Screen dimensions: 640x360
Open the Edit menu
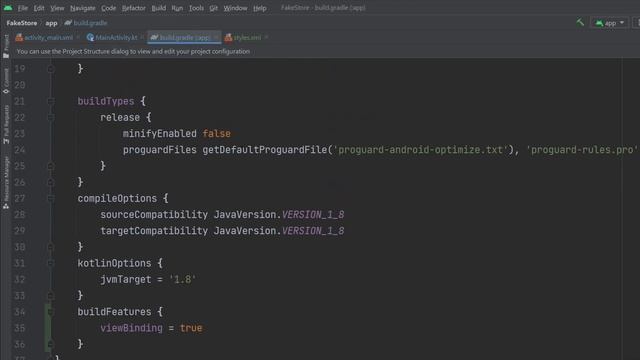[x=39, y=8]
